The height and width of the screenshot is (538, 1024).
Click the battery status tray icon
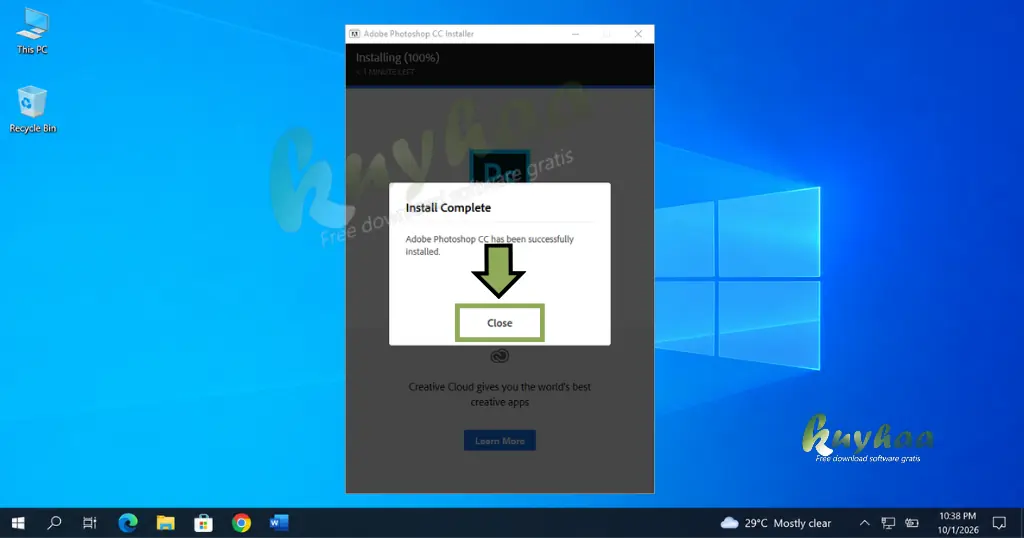pos(912,523)
